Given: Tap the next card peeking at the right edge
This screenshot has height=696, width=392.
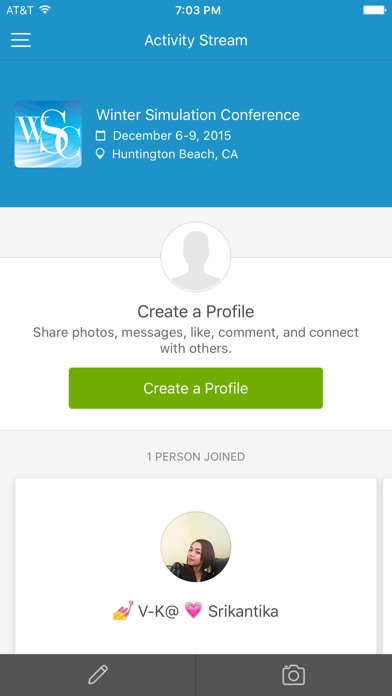Looking at the screenshot, I should point(387,566).
